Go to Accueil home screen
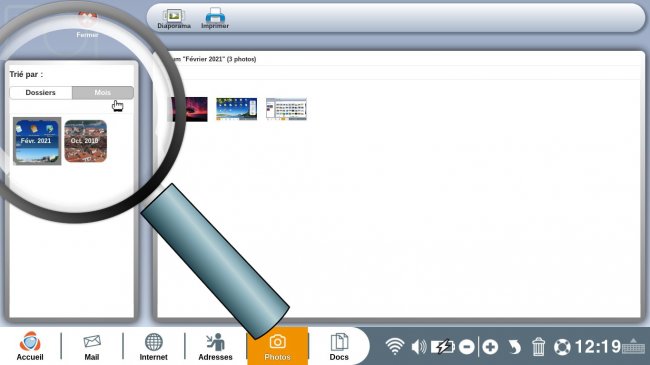This screenshot has height=365, width=650. point(30,346)
